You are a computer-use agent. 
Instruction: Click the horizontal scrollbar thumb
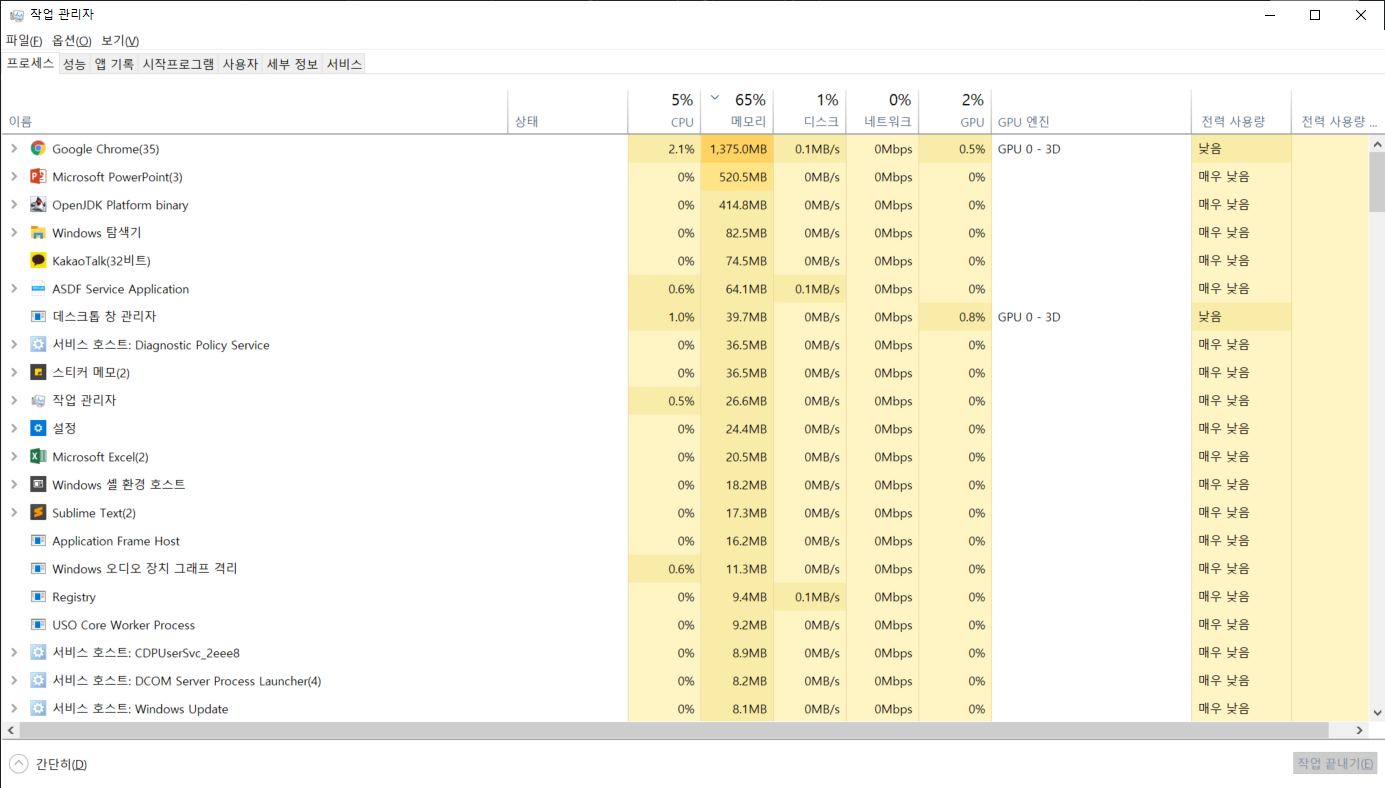(x=674, y=730)
